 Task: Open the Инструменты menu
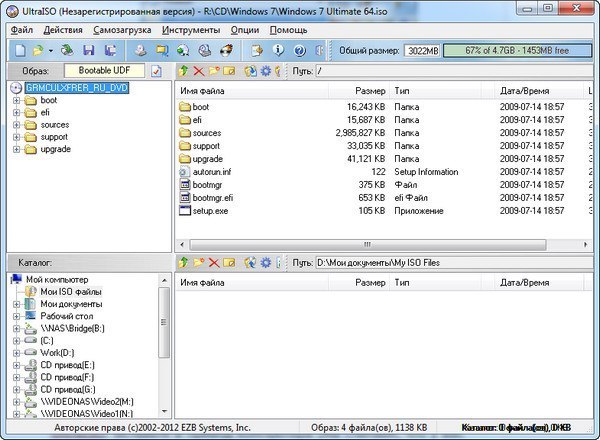(190, 30)
